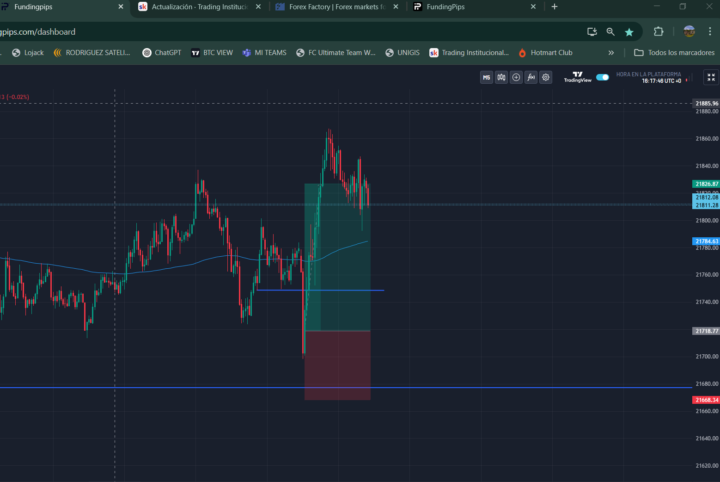Open the fx indicators menu
This screenshot has height=482, width=720.
(x=531, y=77)
